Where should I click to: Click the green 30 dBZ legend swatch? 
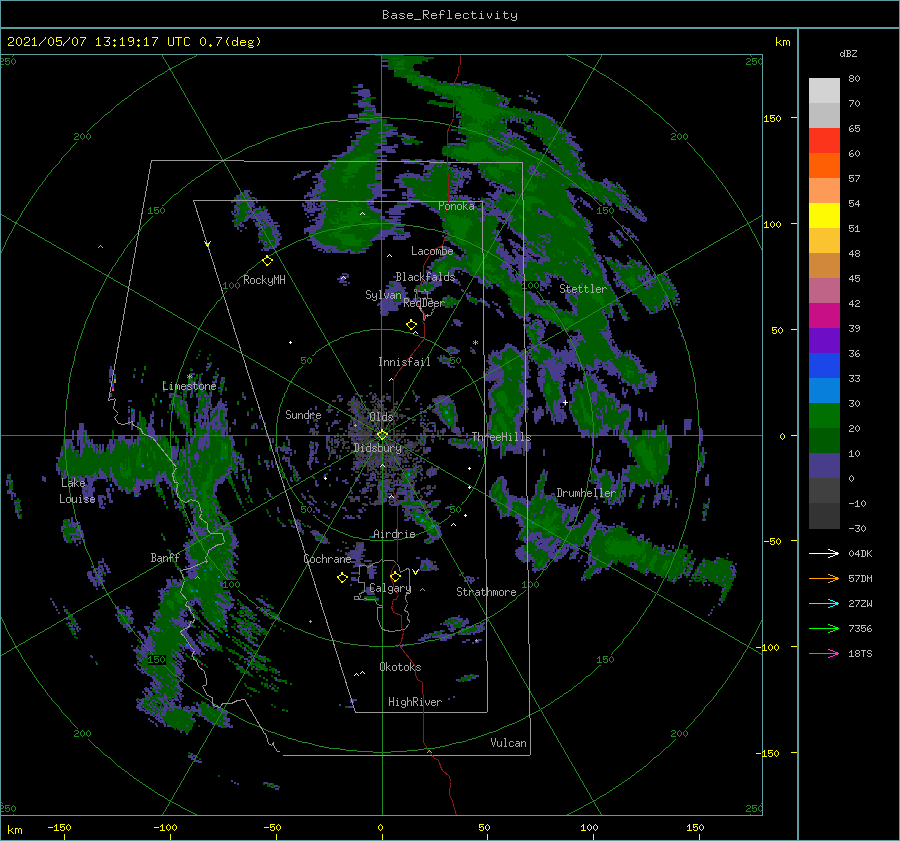[824, 415]
